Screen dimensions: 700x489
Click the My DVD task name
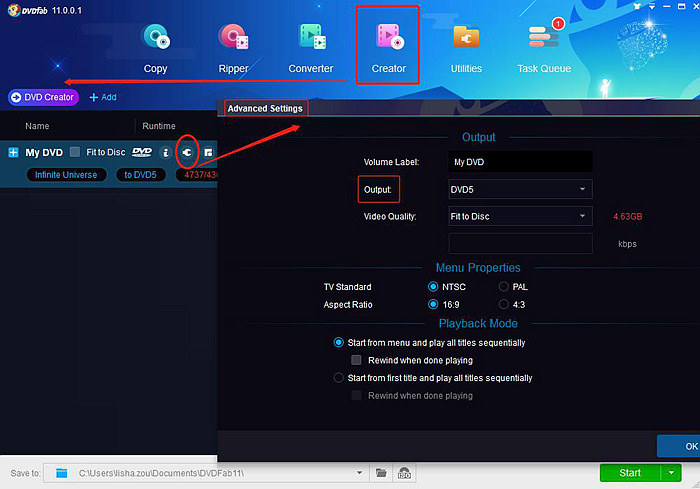point(44,153)
